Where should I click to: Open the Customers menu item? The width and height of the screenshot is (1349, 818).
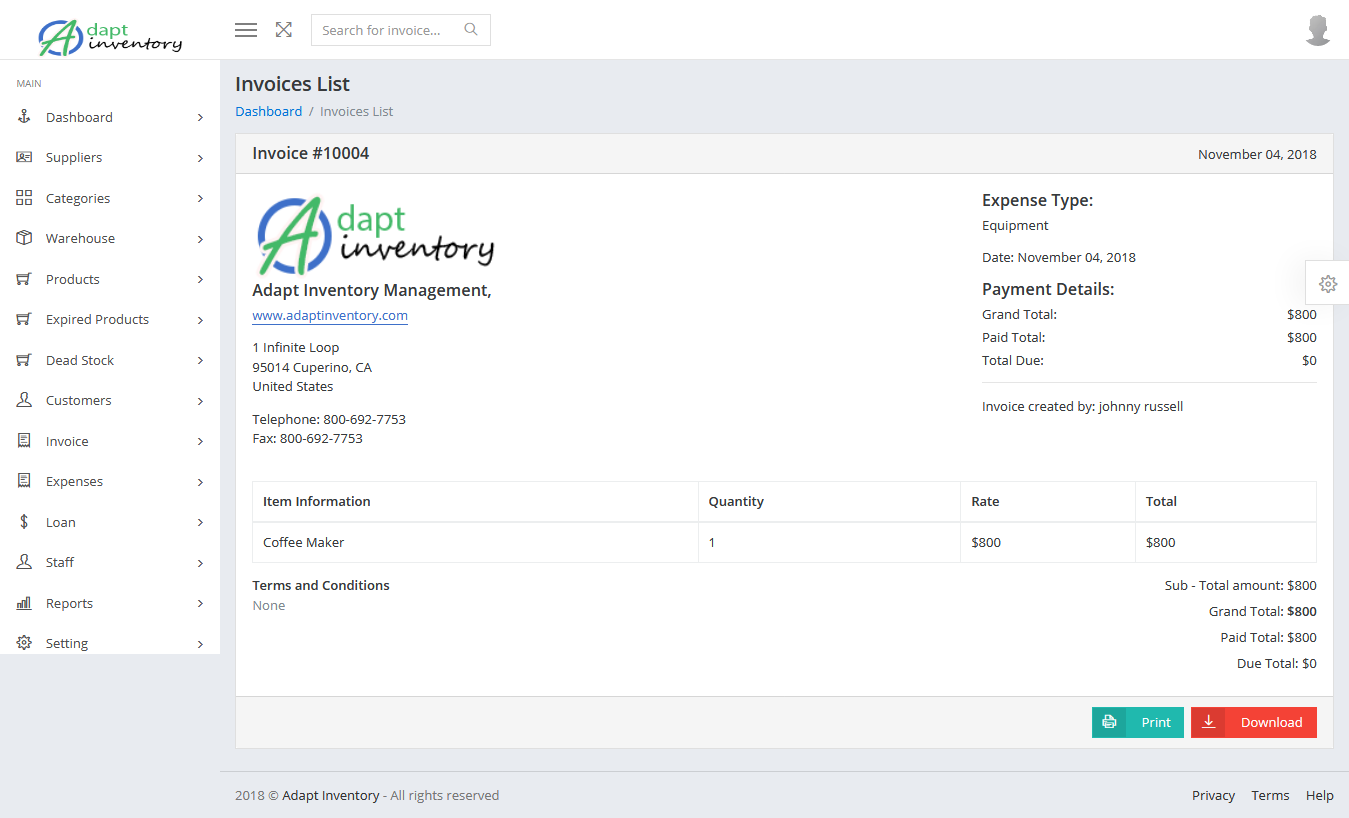(x=78, y=400)
